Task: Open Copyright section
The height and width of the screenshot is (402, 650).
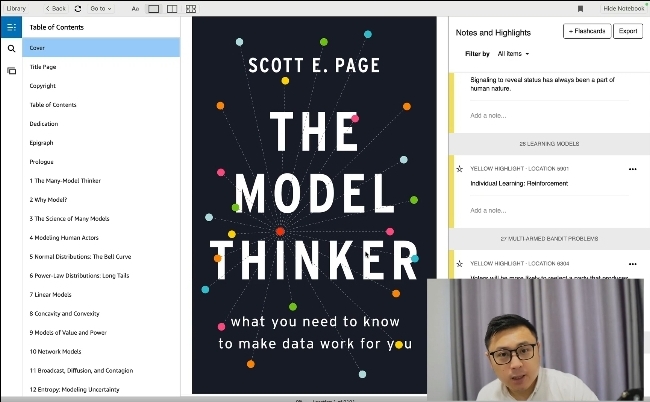Action: click(x=101, y=86)
